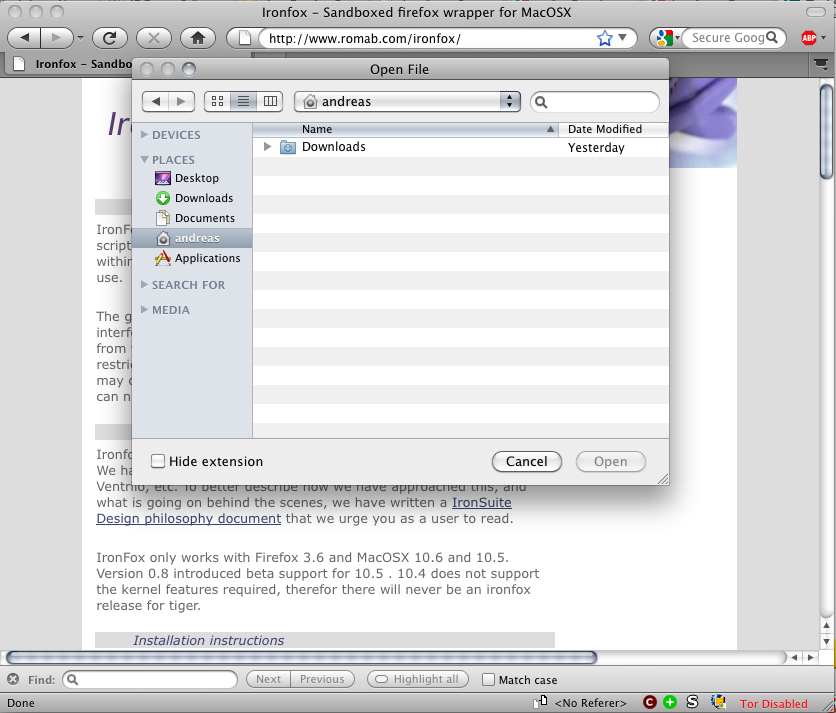Select the Ironfox – Sandbox browser tab
The height and width of the screenshot is (713, 836).
click(70, 62)
